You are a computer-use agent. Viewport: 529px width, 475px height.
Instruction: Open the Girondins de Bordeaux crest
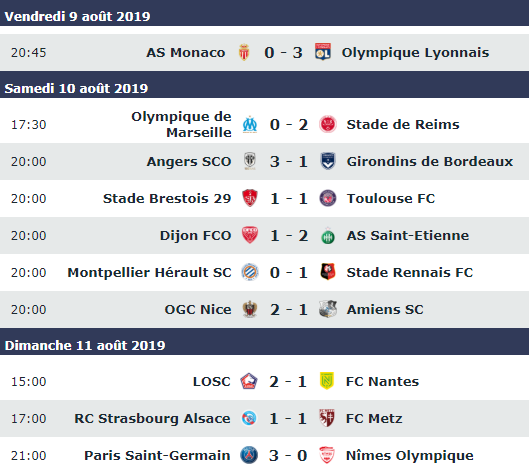click(x=328, y=161)
